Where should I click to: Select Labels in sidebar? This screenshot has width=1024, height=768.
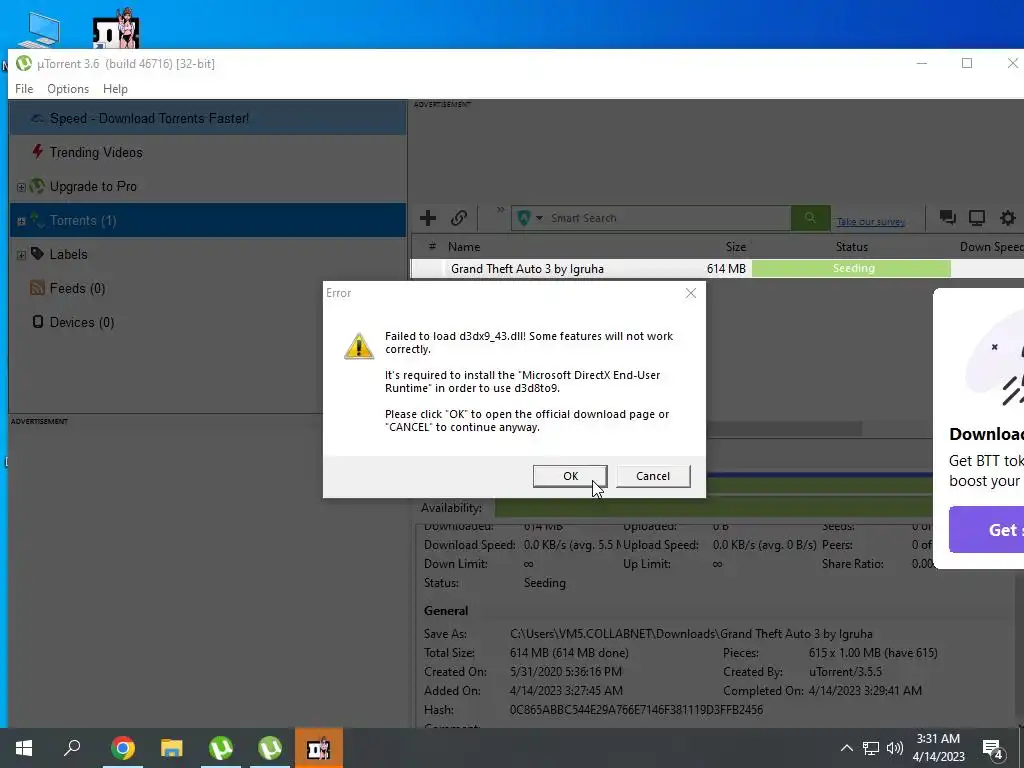[208, 254]
